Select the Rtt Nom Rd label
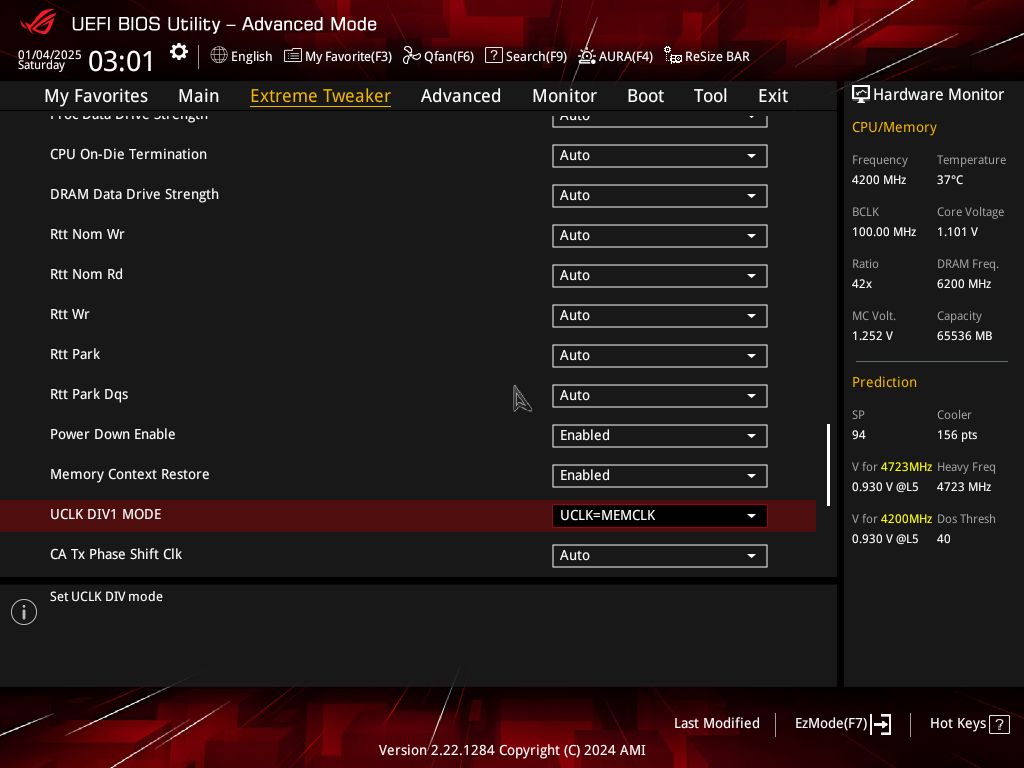 pos(86,274)
